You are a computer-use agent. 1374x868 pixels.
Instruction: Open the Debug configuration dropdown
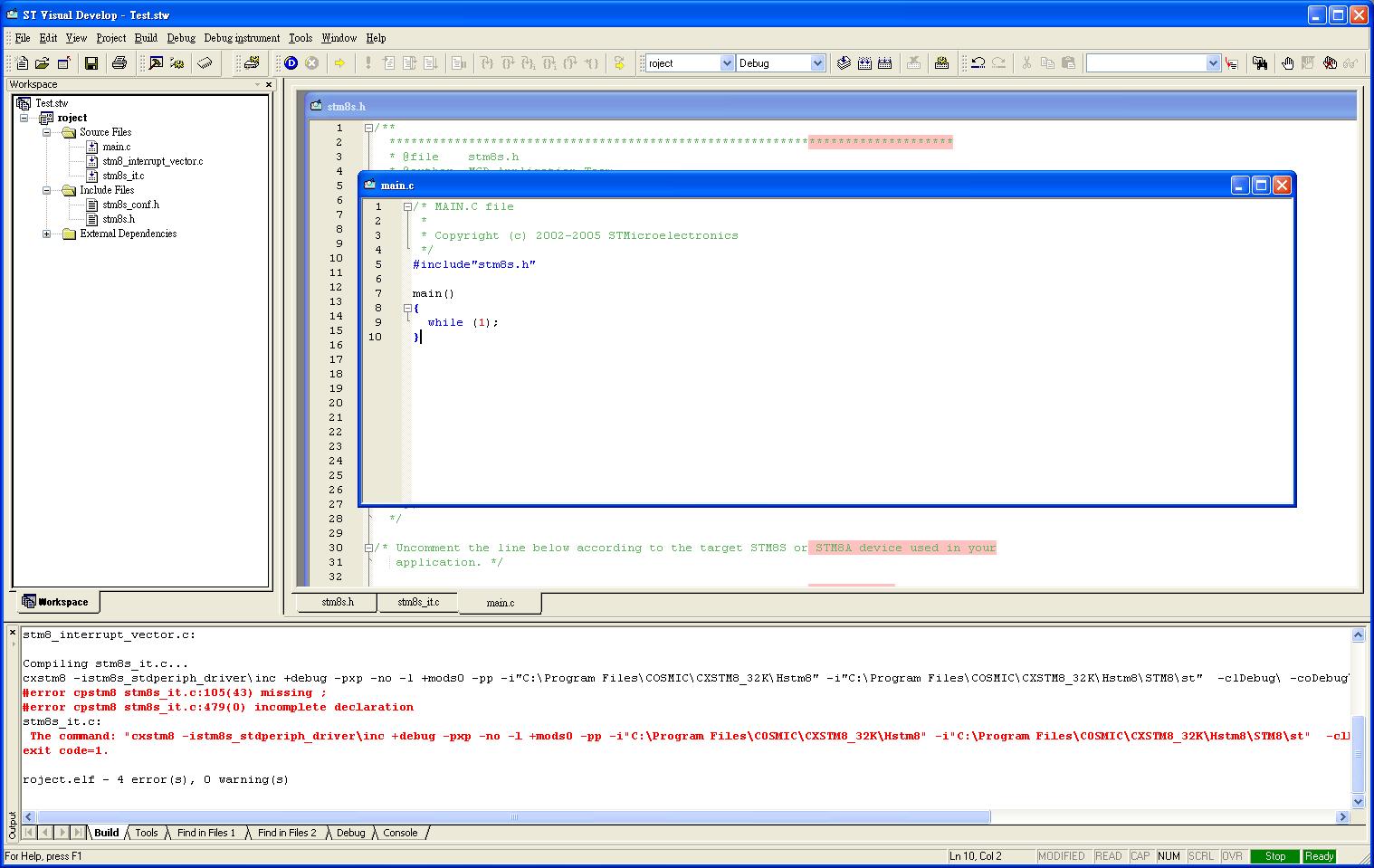(817, 63)
